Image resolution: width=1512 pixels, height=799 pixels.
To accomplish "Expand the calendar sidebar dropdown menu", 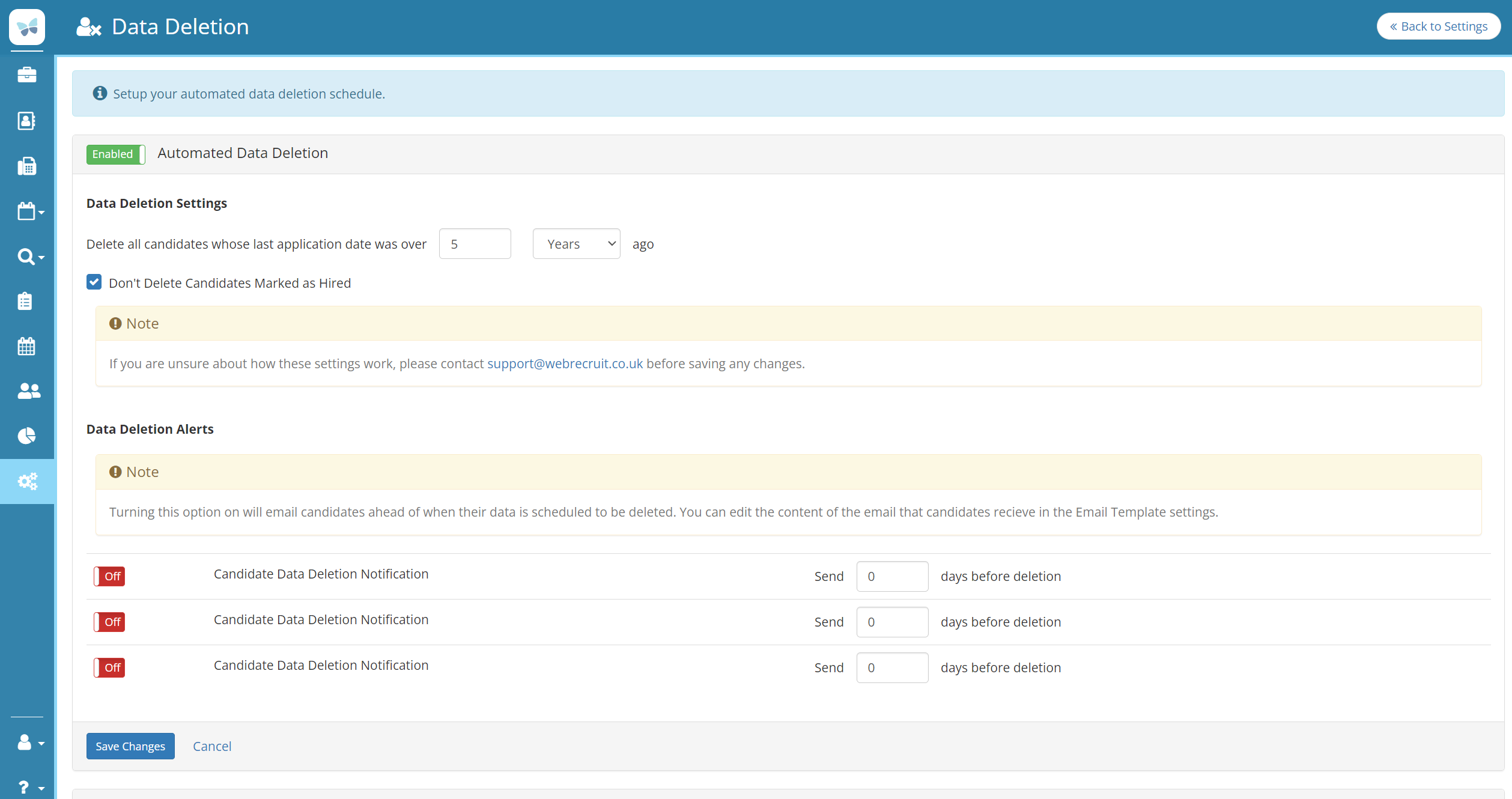I will (30, 211).
